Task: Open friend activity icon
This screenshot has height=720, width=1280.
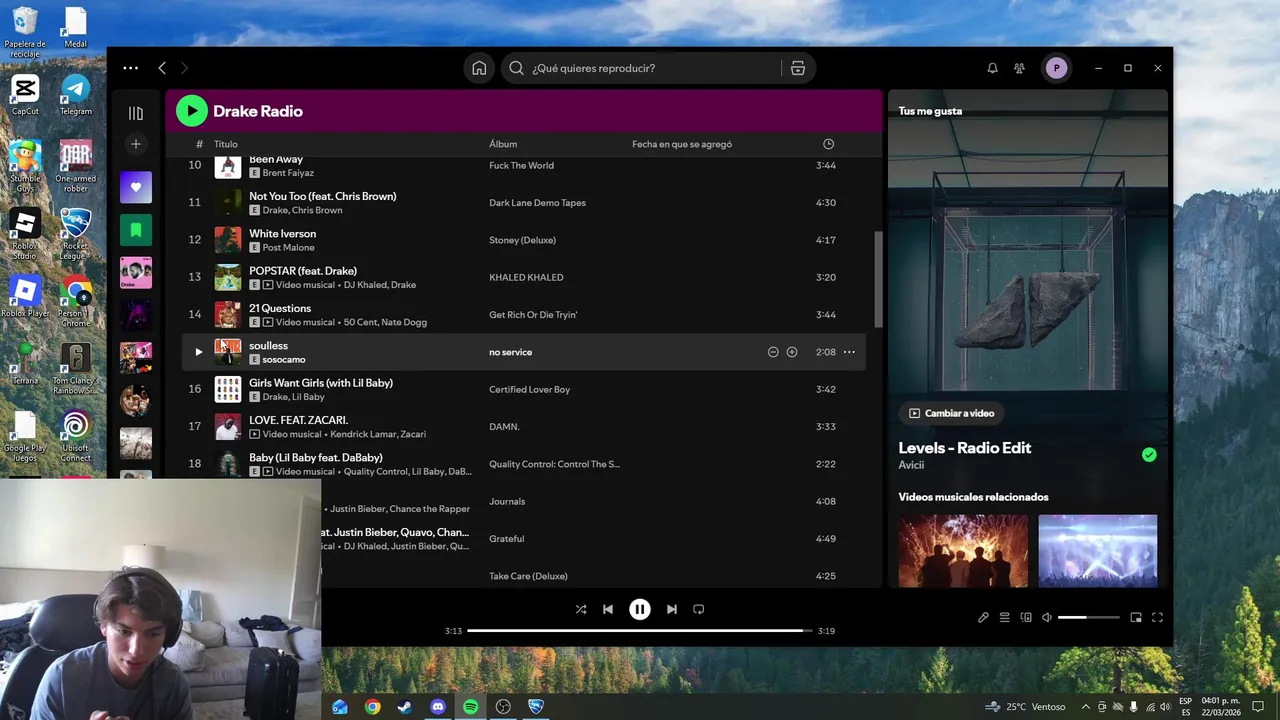Action: (1019, 68)
